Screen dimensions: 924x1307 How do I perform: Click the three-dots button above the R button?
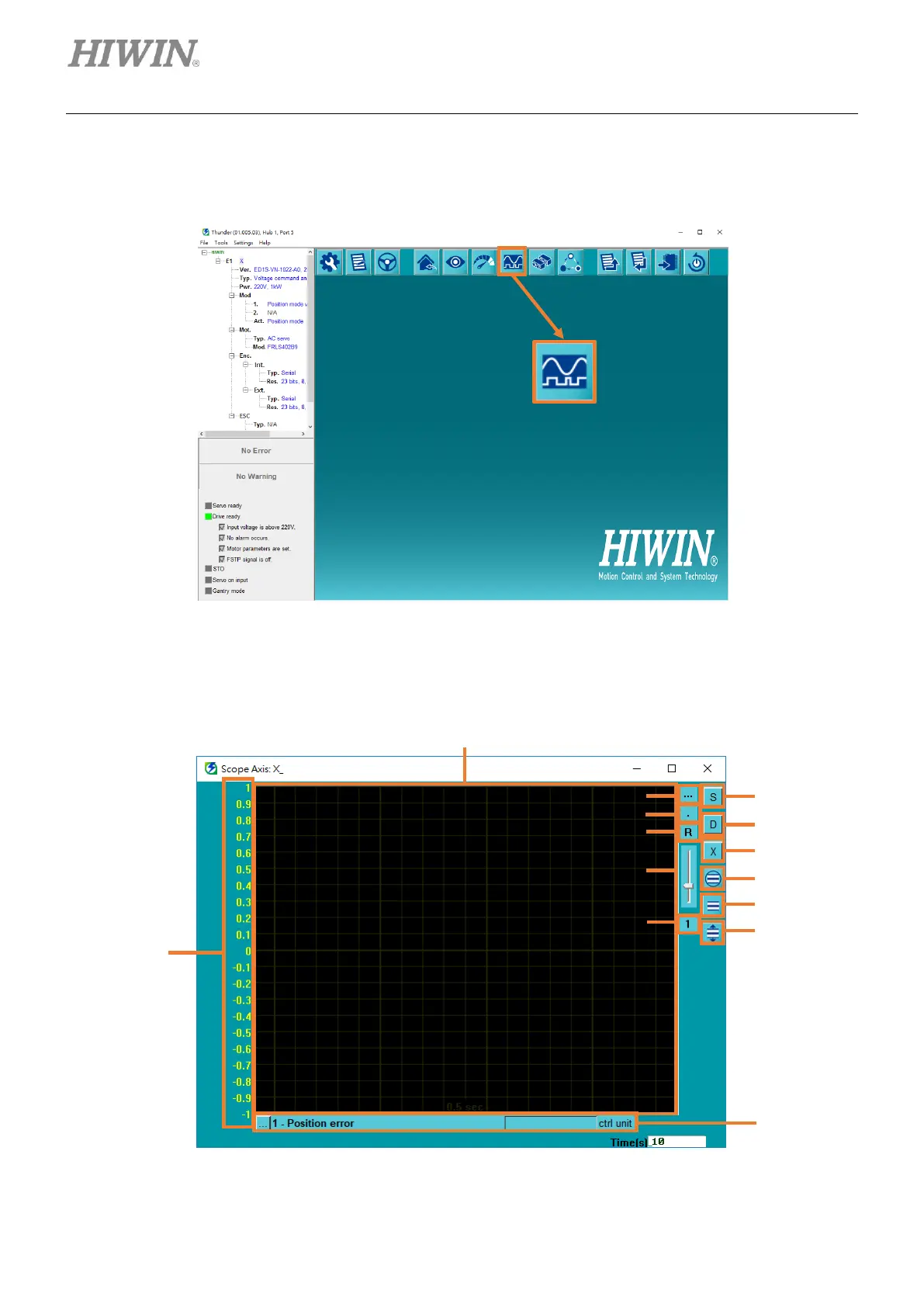coord(688,796)
